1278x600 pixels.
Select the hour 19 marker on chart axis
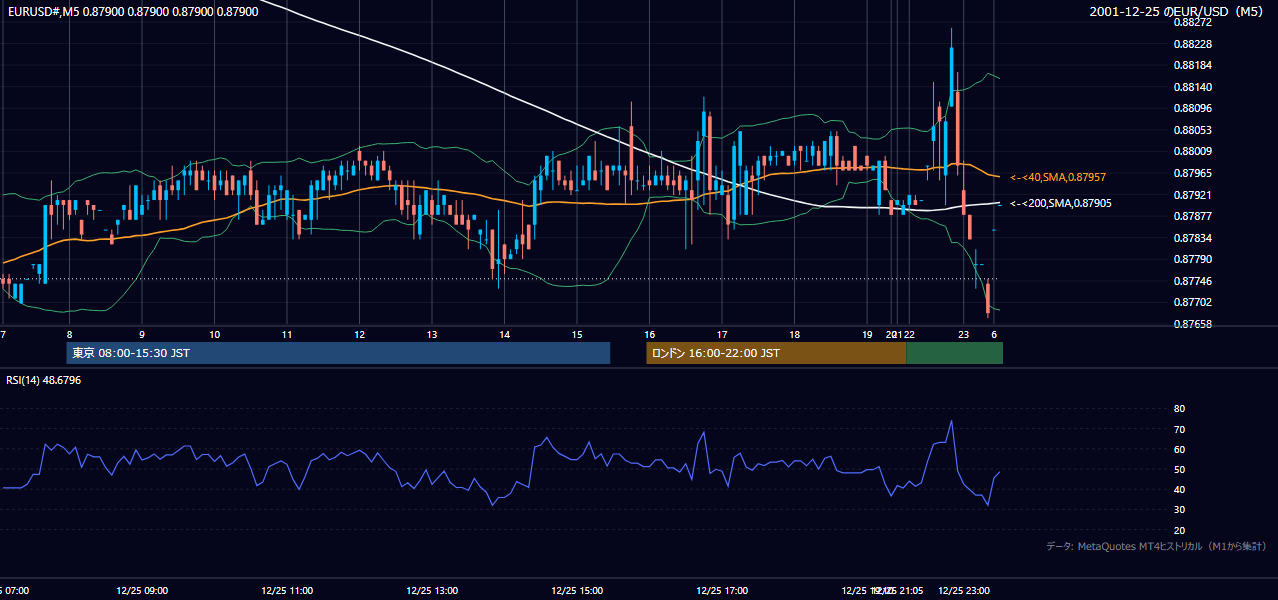tap(867, 334)
